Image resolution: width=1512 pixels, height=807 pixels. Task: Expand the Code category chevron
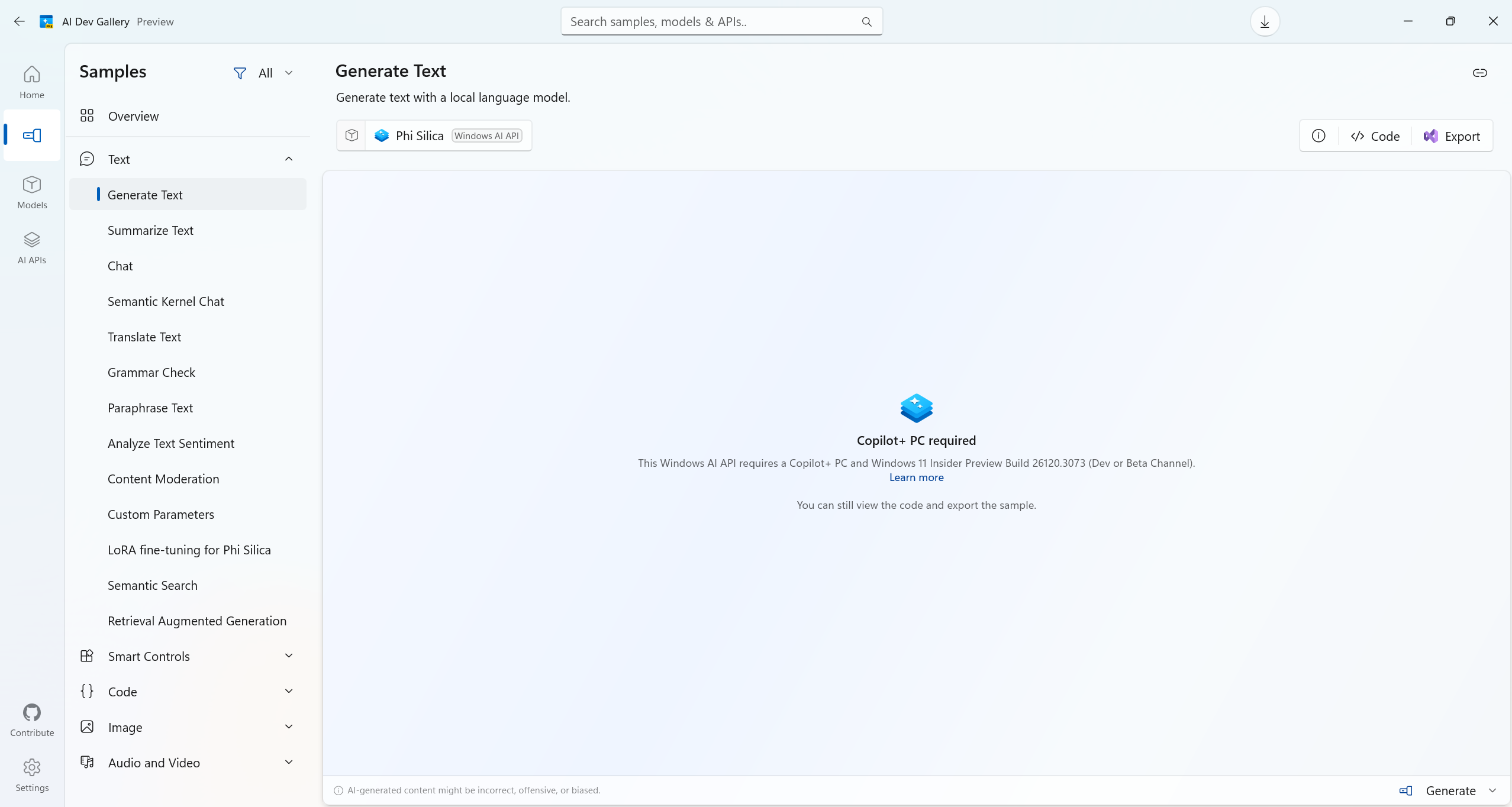tap(289, 691)
